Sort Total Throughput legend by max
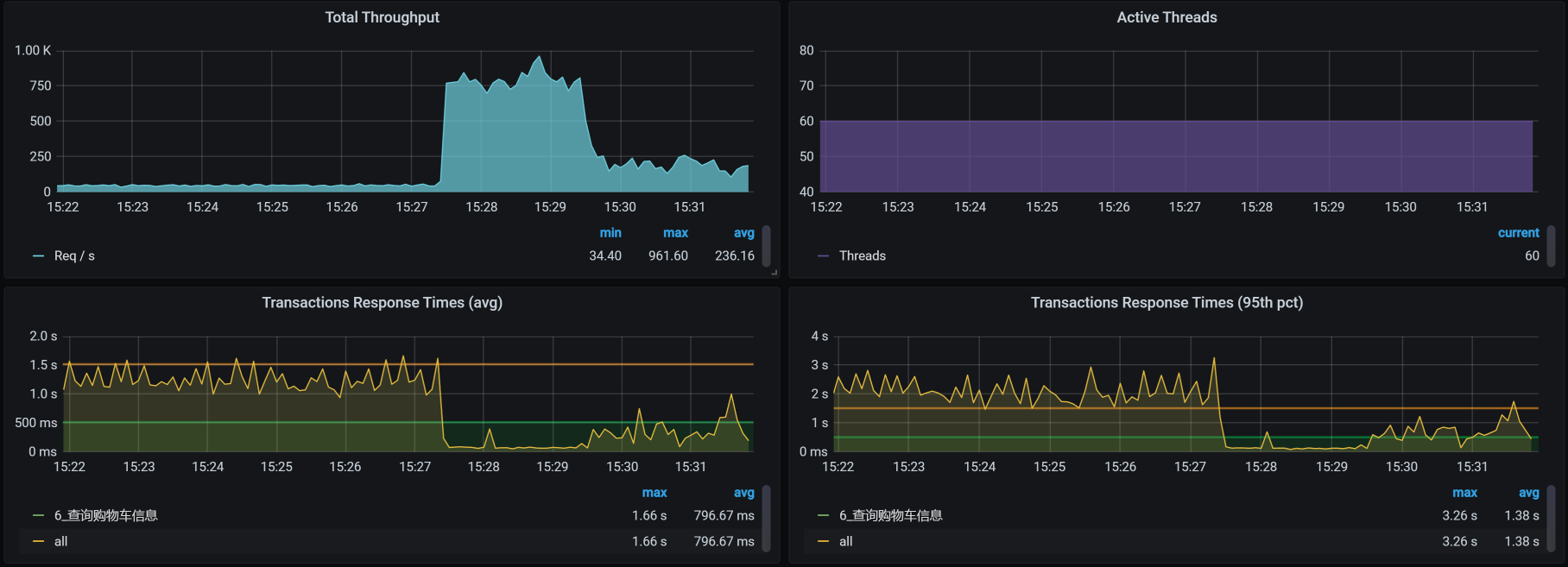 (675, 233)
